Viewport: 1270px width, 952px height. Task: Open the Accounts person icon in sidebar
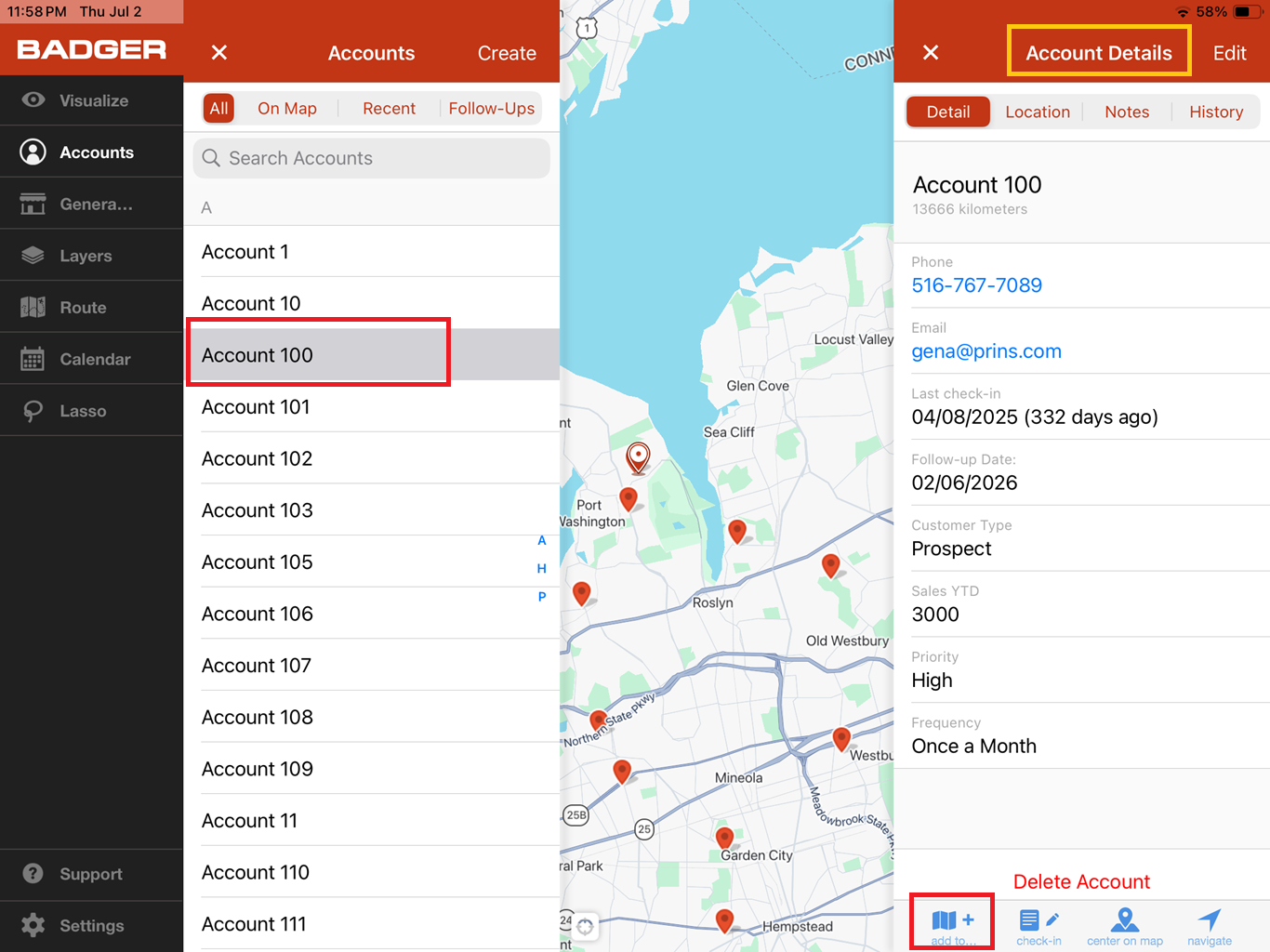[x=33, y=152]
